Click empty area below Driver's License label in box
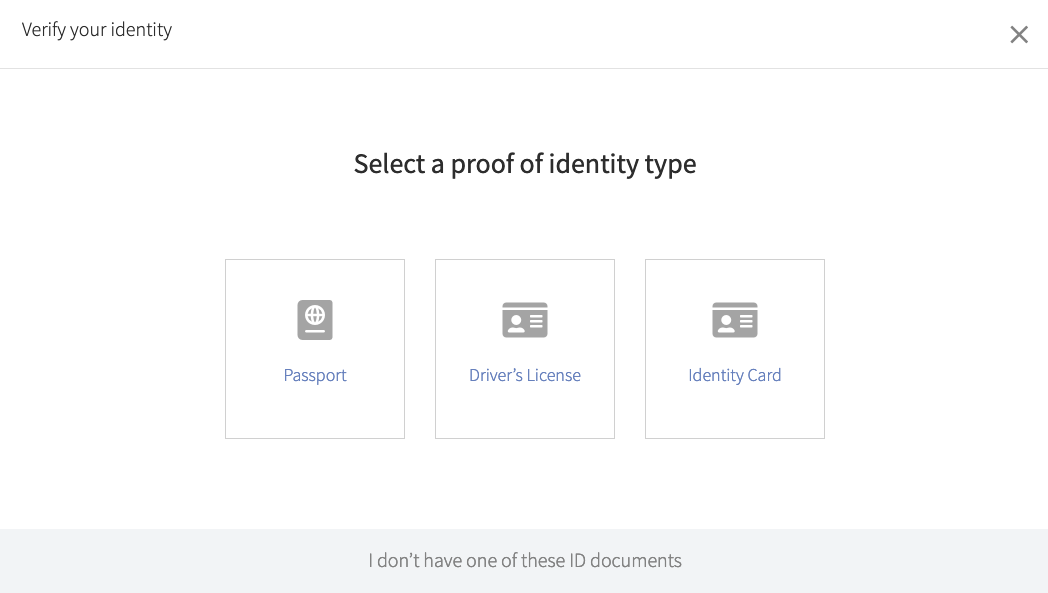 (x=525, y=412)
